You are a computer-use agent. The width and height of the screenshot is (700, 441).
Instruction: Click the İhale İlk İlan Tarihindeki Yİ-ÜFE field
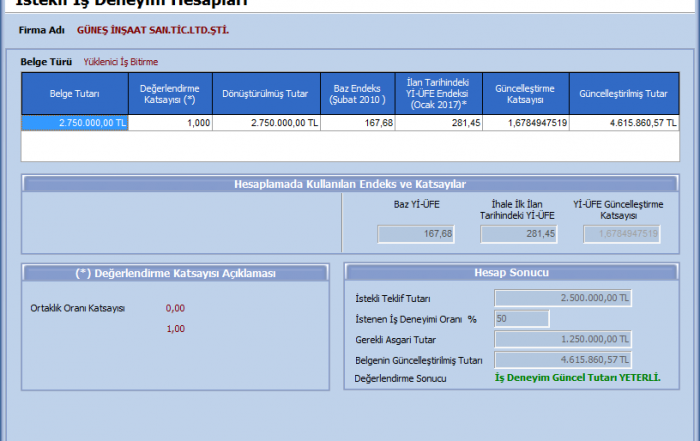[x=518, y=234]
